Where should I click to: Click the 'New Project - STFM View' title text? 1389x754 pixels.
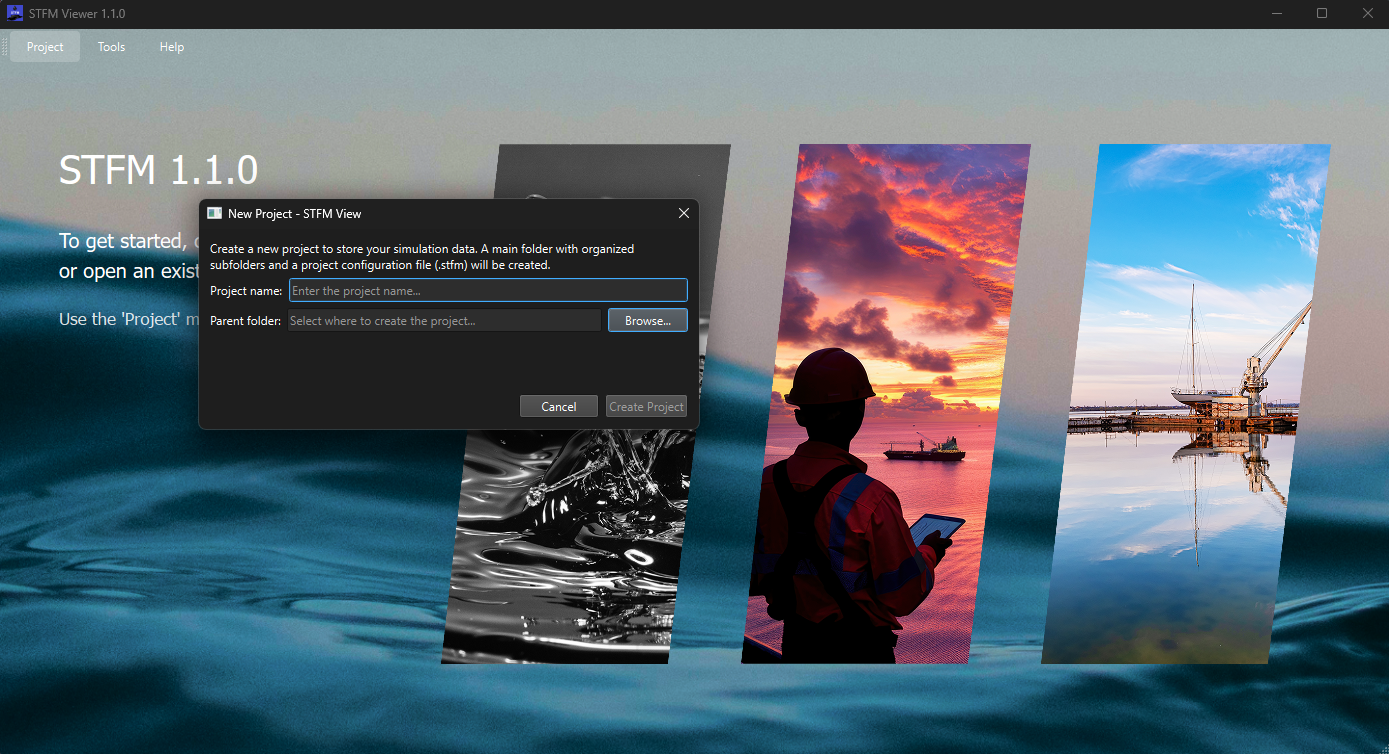point(295,213)
